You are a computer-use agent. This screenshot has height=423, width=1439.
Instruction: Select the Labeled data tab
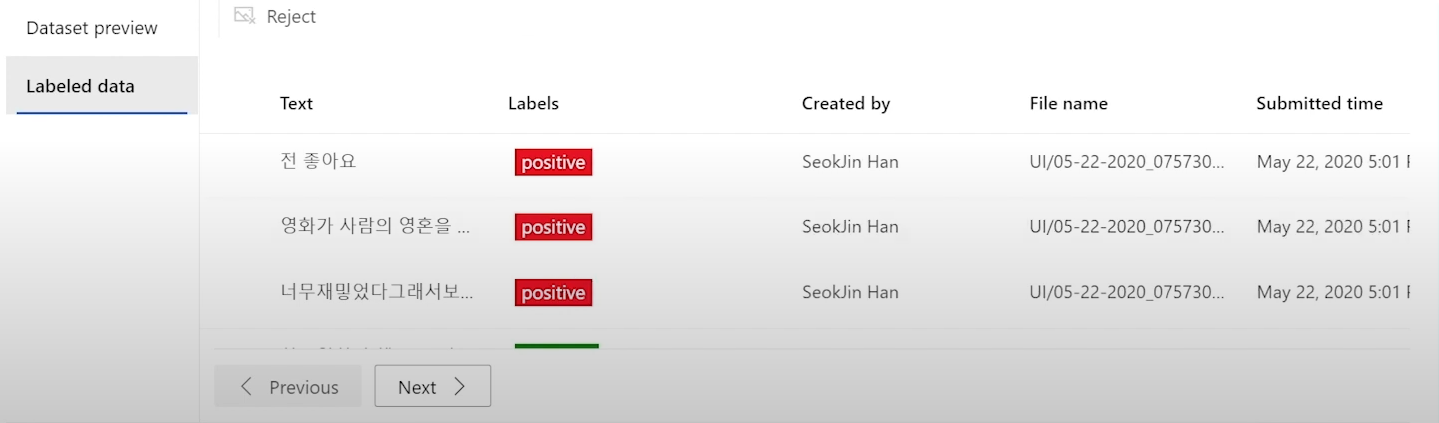point(80,86)
